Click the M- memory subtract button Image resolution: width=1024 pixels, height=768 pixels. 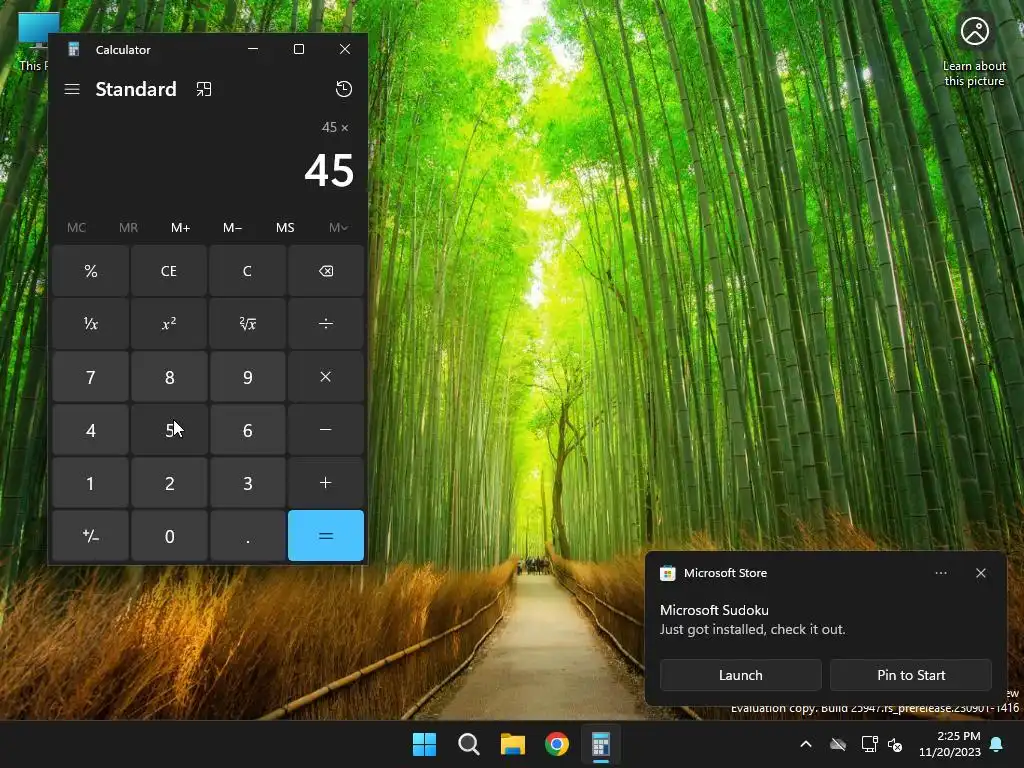[232, 227]
